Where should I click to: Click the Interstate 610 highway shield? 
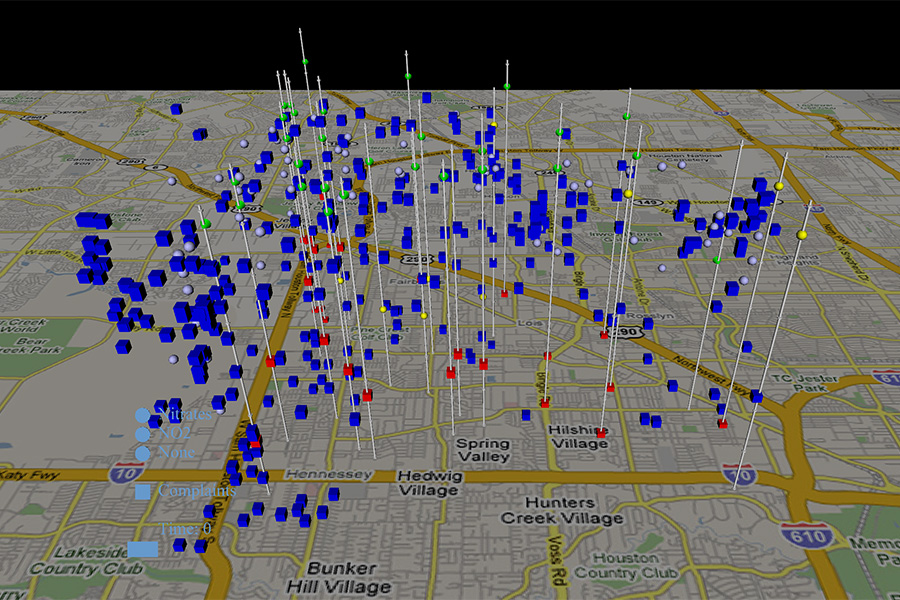point(808,535)
